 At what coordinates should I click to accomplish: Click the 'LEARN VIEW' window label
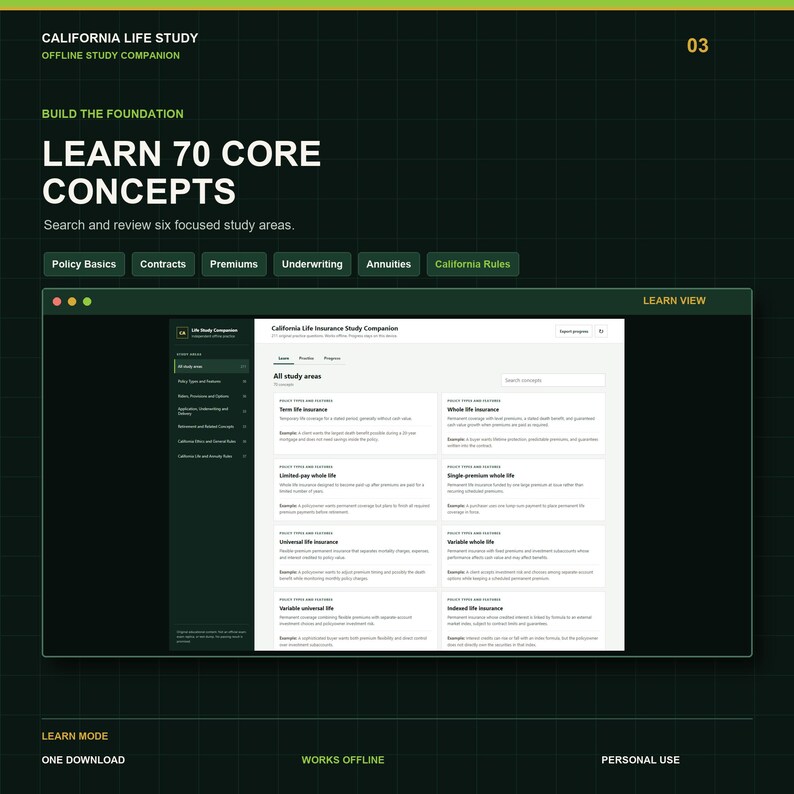[x=674, y=301]
